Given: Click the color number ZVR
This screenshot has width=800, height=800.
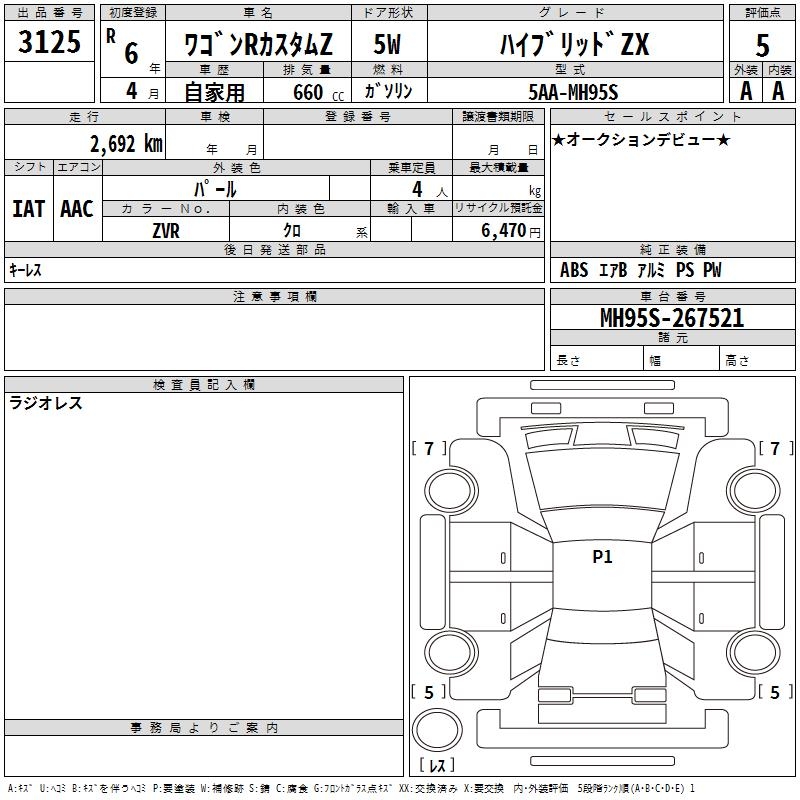Looking at the screenshot, I should coord(166,231).
